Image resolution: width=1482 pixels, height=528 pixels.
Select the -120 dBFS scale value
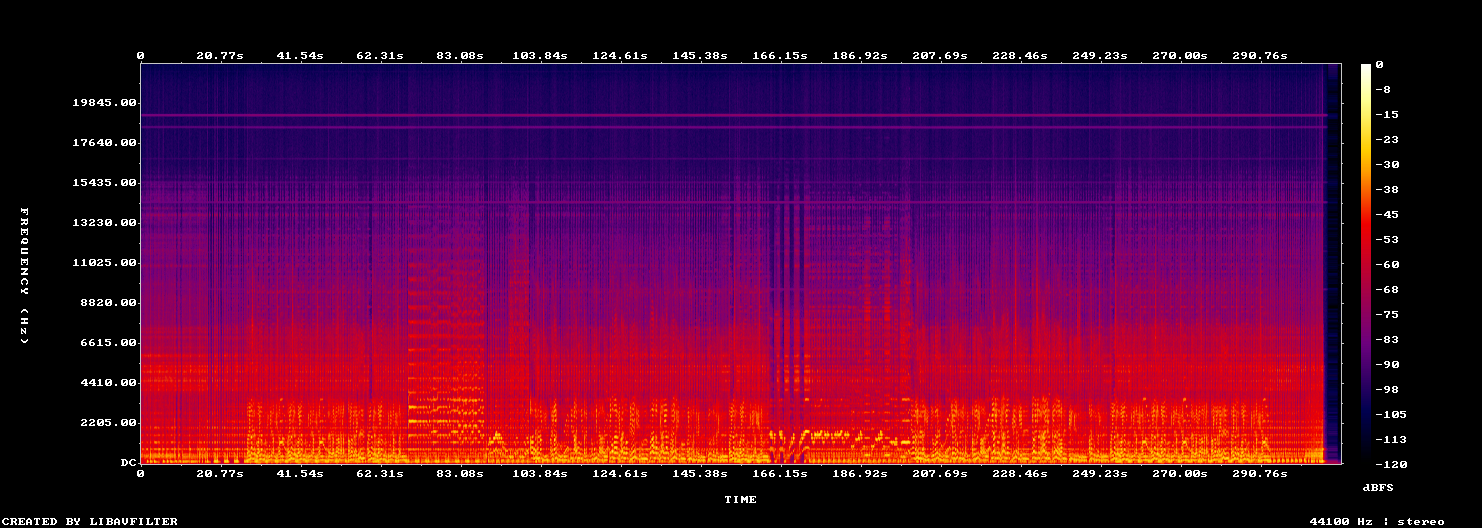tap(1392, 464)
